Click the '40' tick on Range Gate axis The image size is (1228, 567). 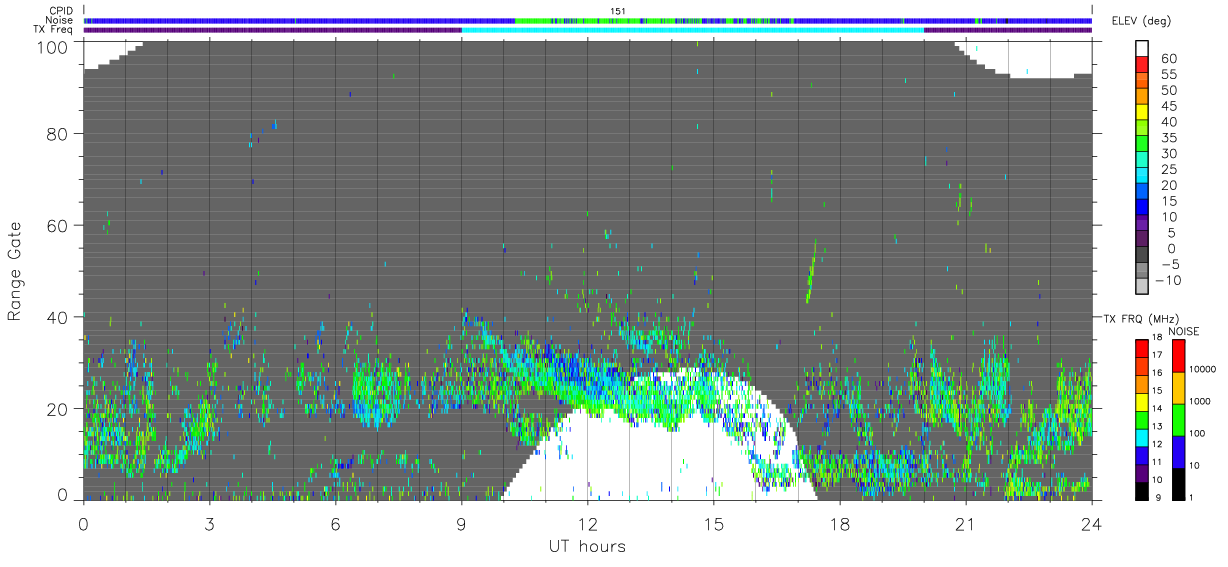click(57, 317)
